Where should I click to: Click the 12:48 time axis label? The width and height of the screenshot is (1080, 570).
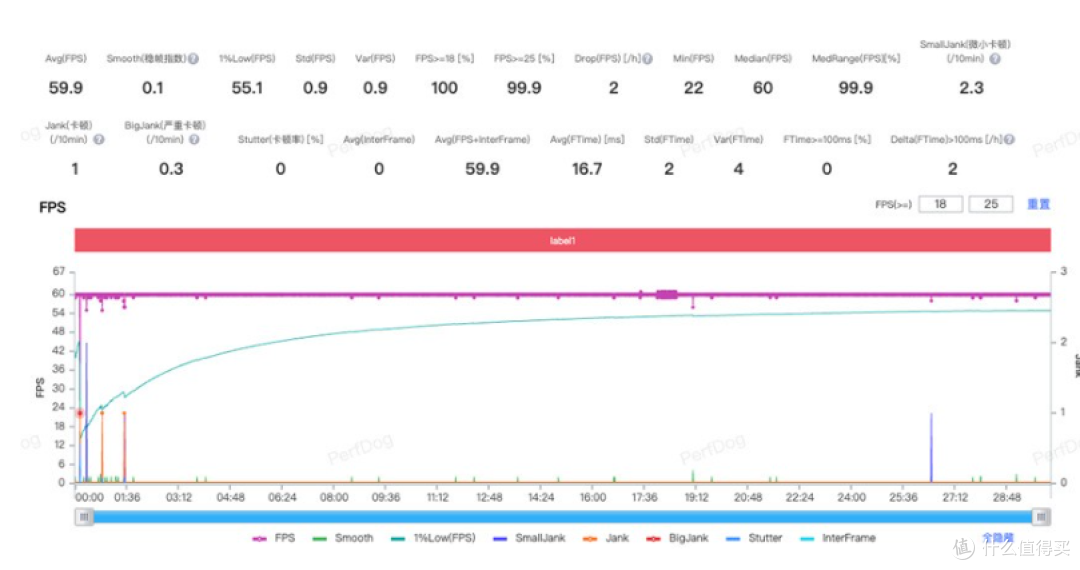tap(489, 497)
